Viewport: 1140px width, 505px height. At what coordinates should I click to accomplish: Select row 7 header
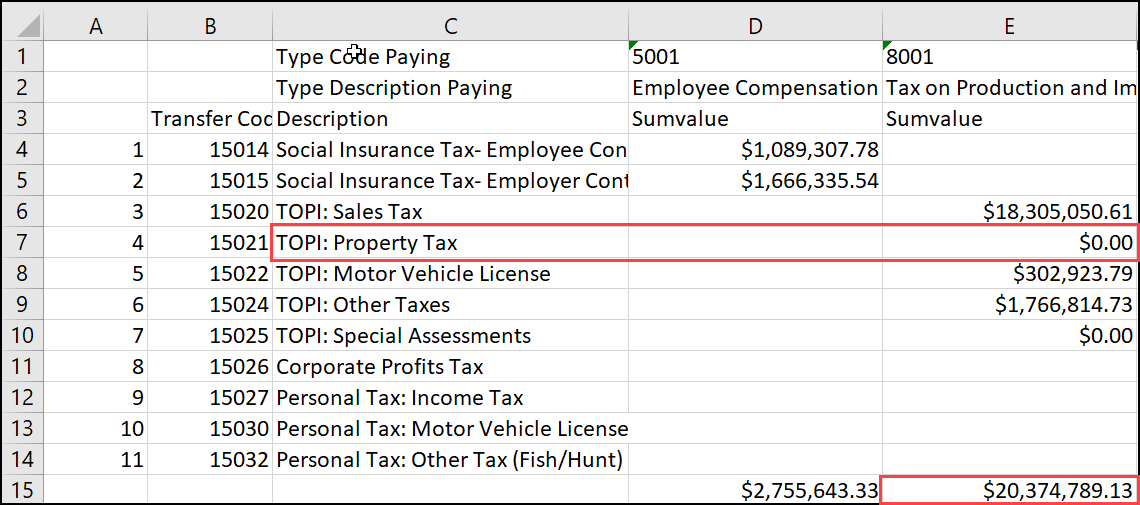click(22, 243)
